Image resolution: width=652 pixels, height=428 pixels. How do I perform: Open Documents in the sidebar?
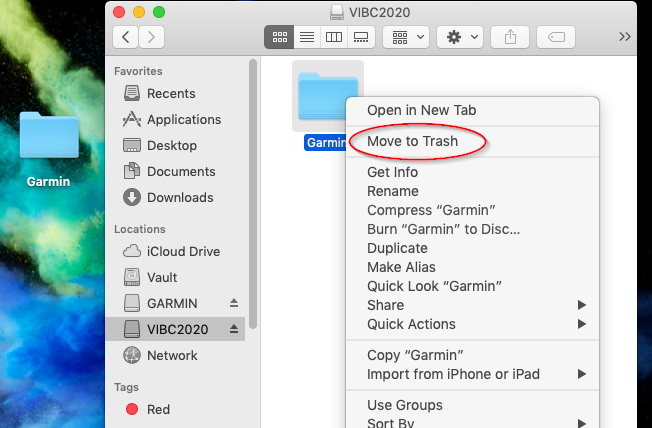click(177, 171)
